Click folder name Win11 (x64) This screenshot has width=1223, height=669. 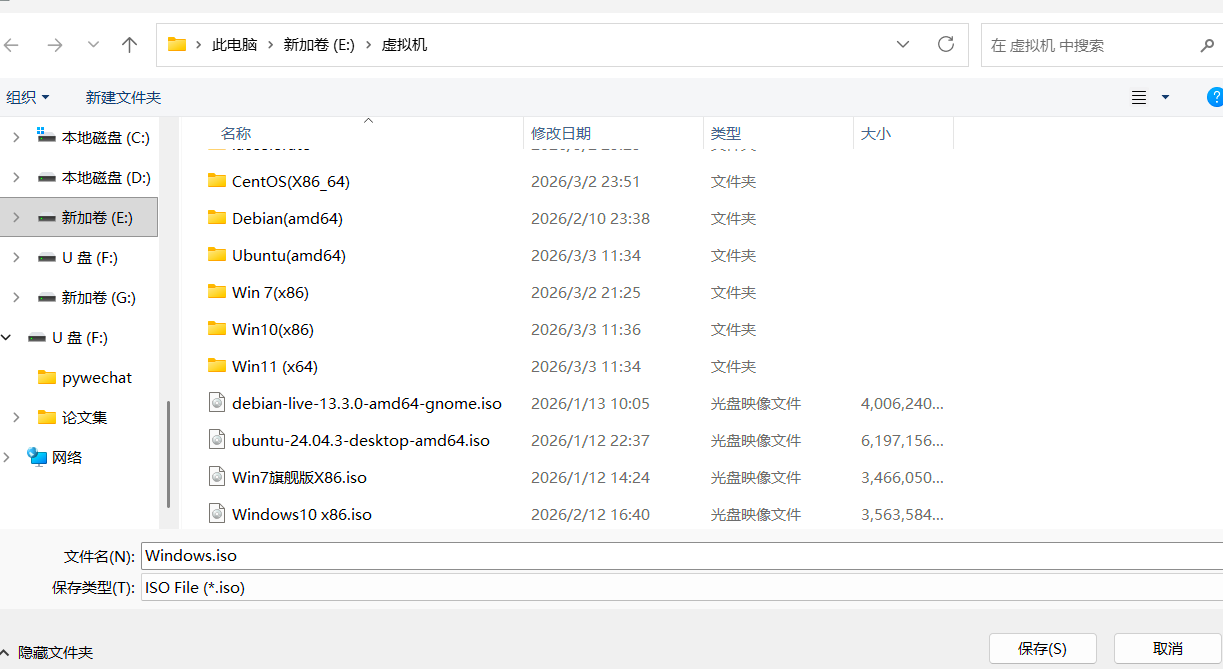click(275, 367)
